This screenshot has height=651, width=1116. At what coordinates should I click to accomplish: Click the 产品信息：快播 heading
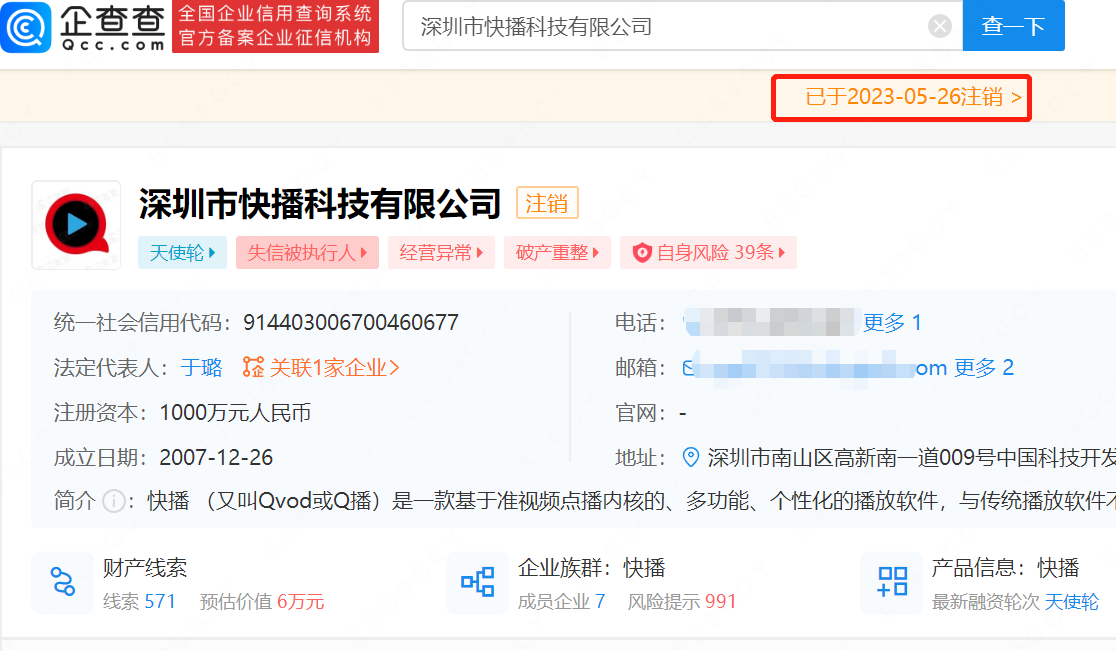(1005, 568)
